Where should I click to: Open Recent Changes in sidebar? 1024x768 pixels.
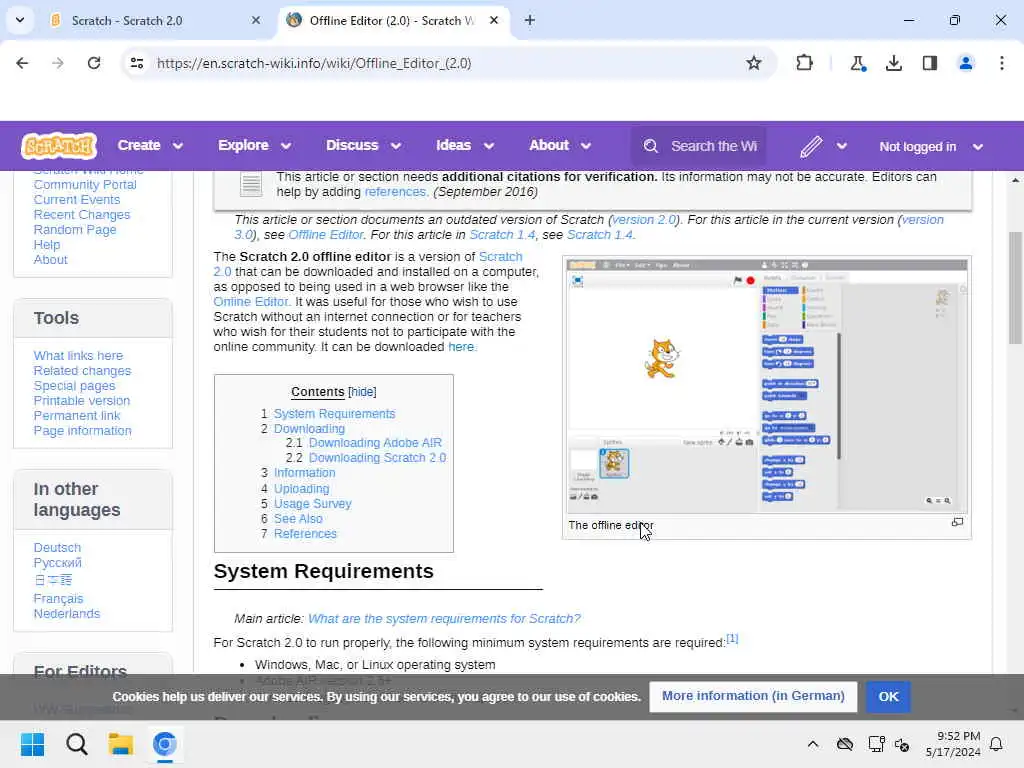coord(82,215)
